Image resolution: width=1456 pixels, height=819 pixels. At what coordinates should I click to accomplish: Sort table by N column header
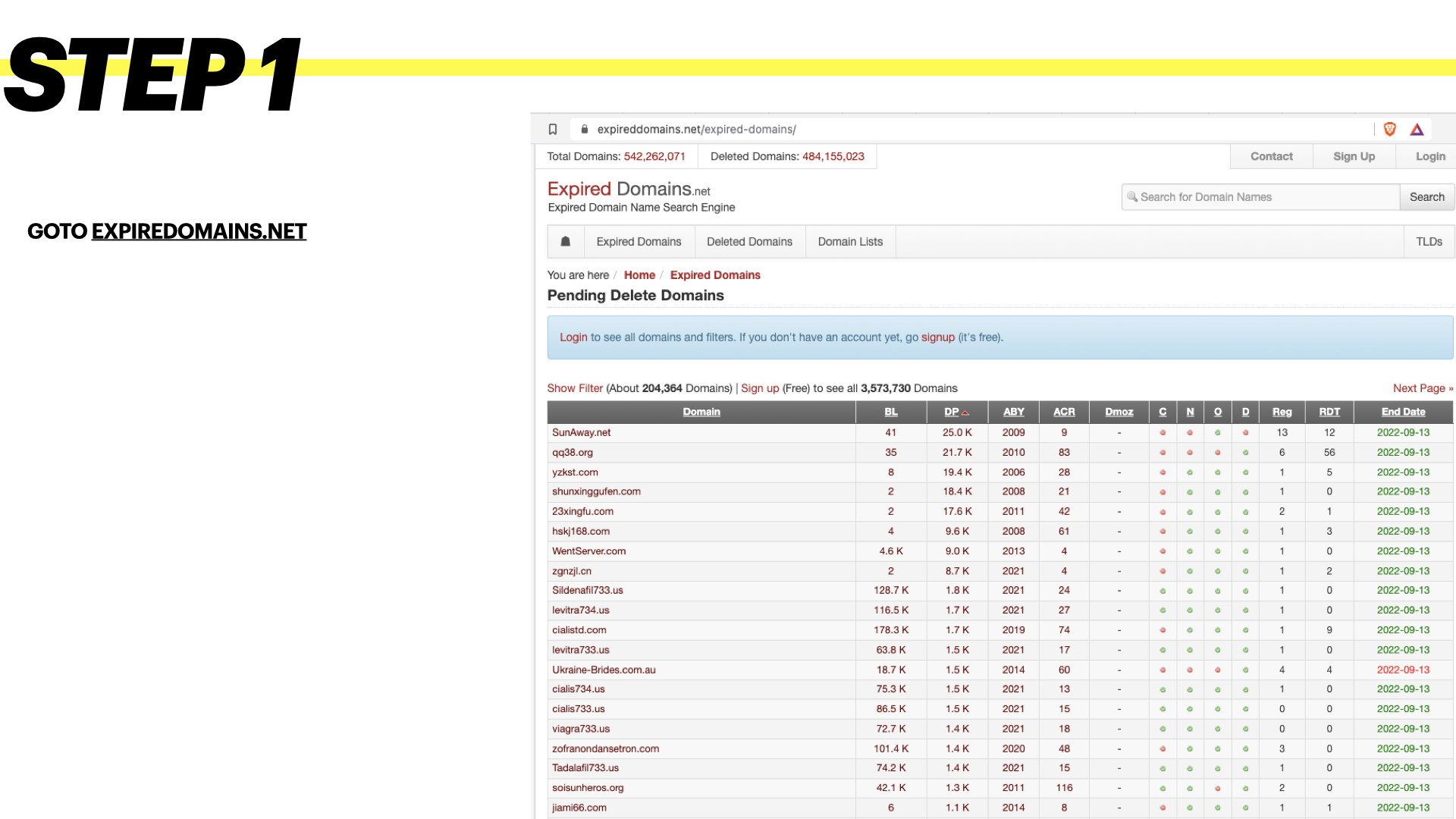[1190, 412]
